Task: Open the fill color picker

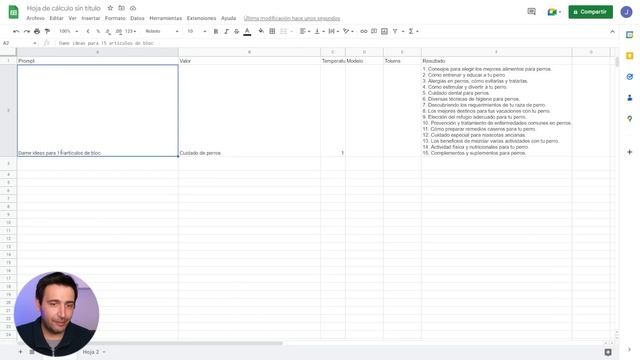Action: pos(261,31)
